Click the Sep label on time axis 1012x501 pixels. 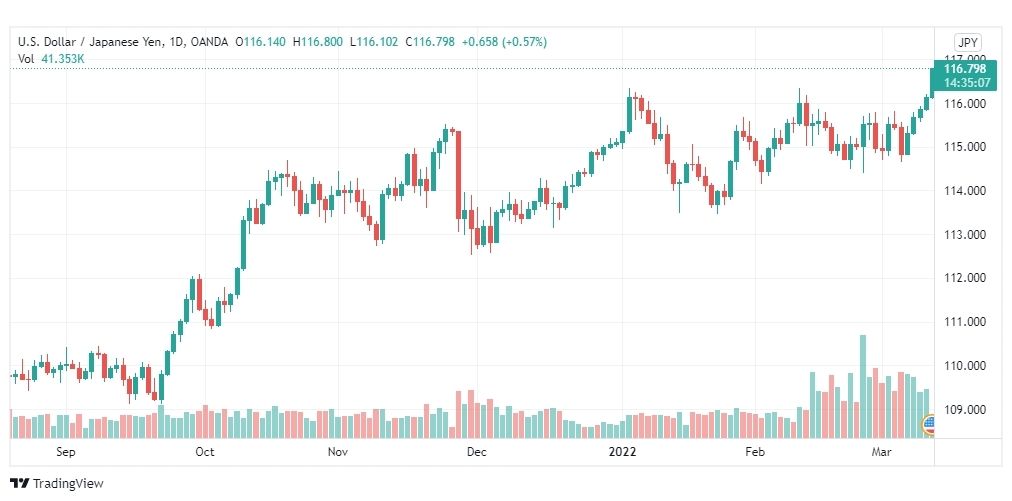(66, 452)
